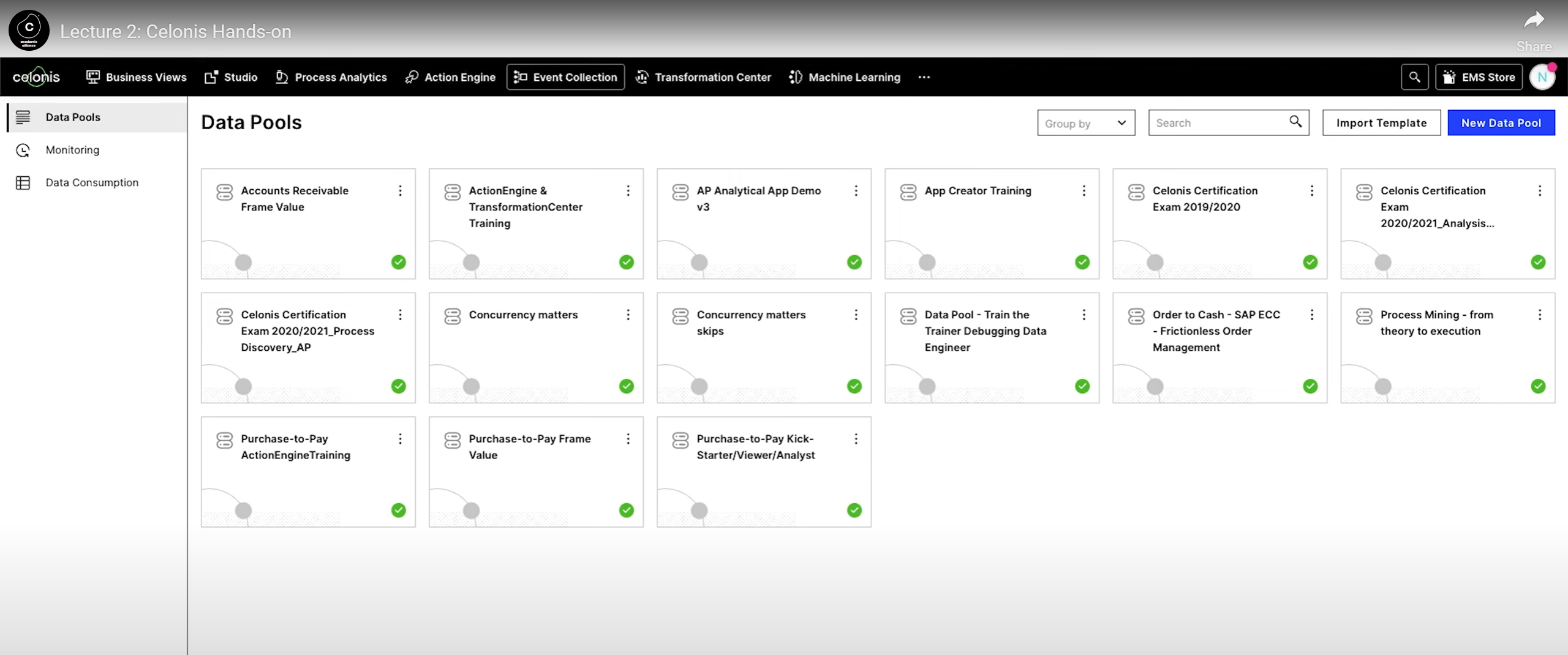Click the database icon on Purchase-to-Pay Frame Value
Screen dimensions: 1568x655
(453, 440)
